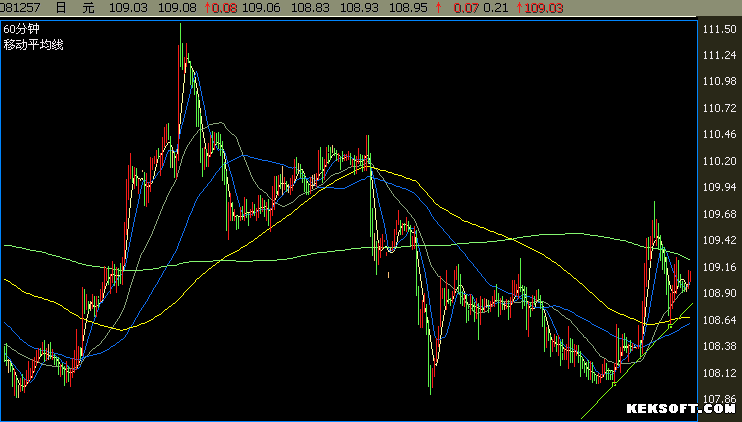Click the 日 label in the top bar
This screenshot has width=742, height=422.
tap(61, 8)
